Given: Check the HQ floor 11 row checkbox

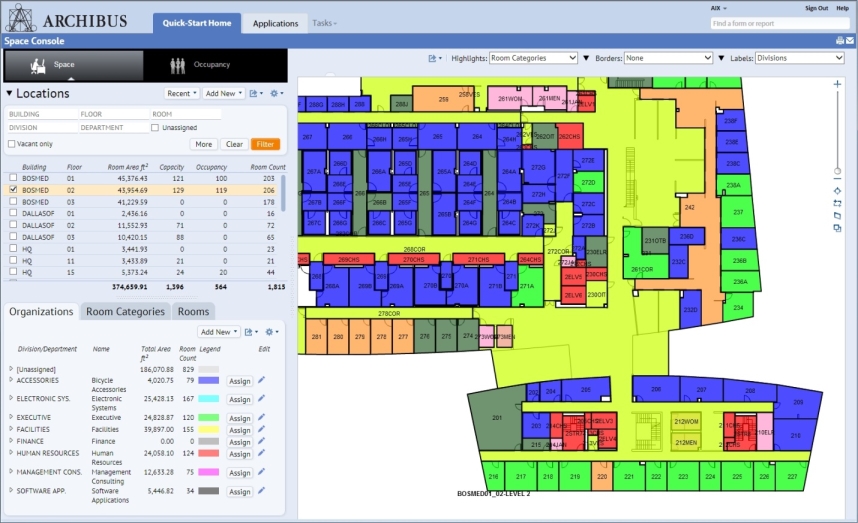Looking at the screenshot, I should 13,260.
